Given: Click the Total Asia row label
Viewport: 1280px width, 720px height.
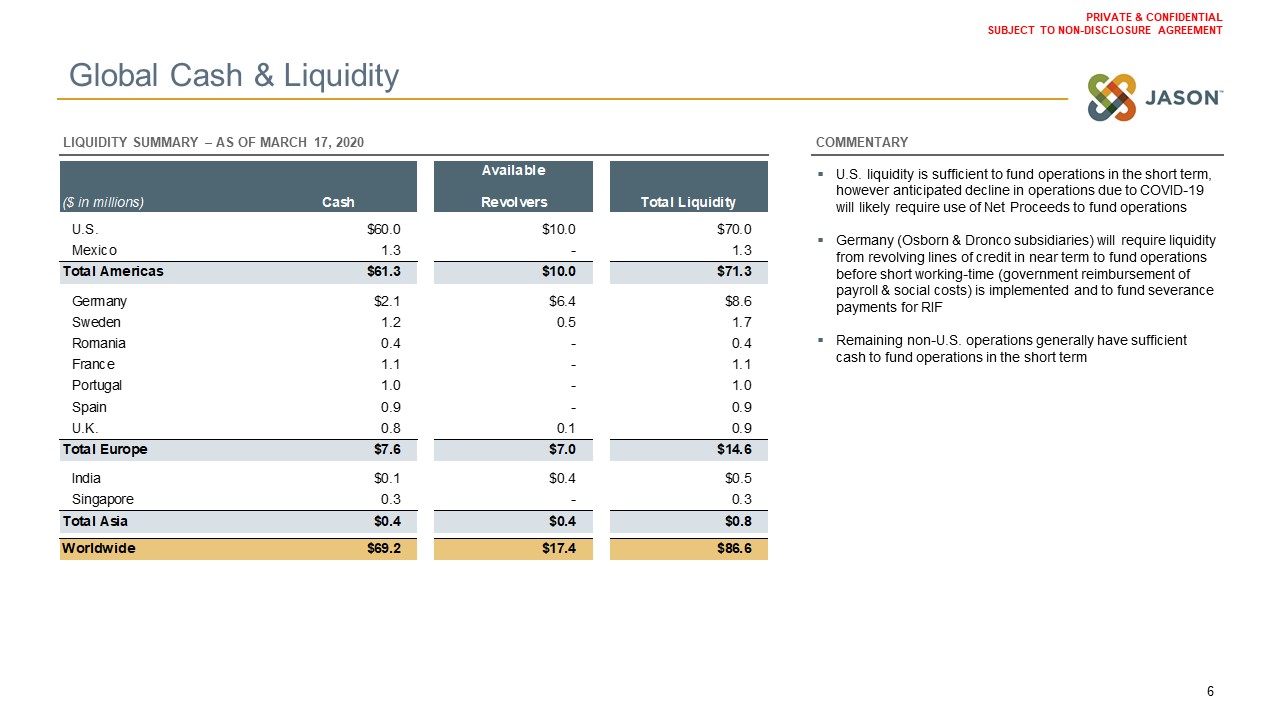Looking at the screenshot, I should point(95,521).
